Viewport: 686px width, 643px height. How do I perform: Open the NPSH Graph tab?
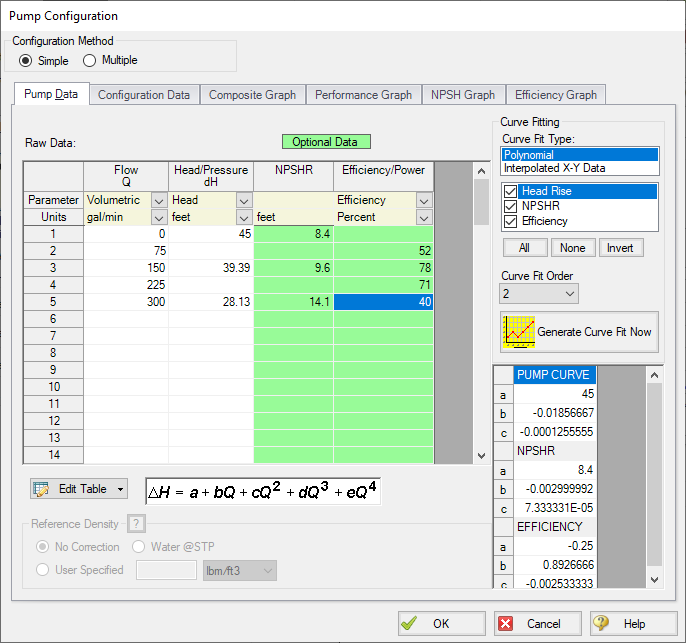463,95
